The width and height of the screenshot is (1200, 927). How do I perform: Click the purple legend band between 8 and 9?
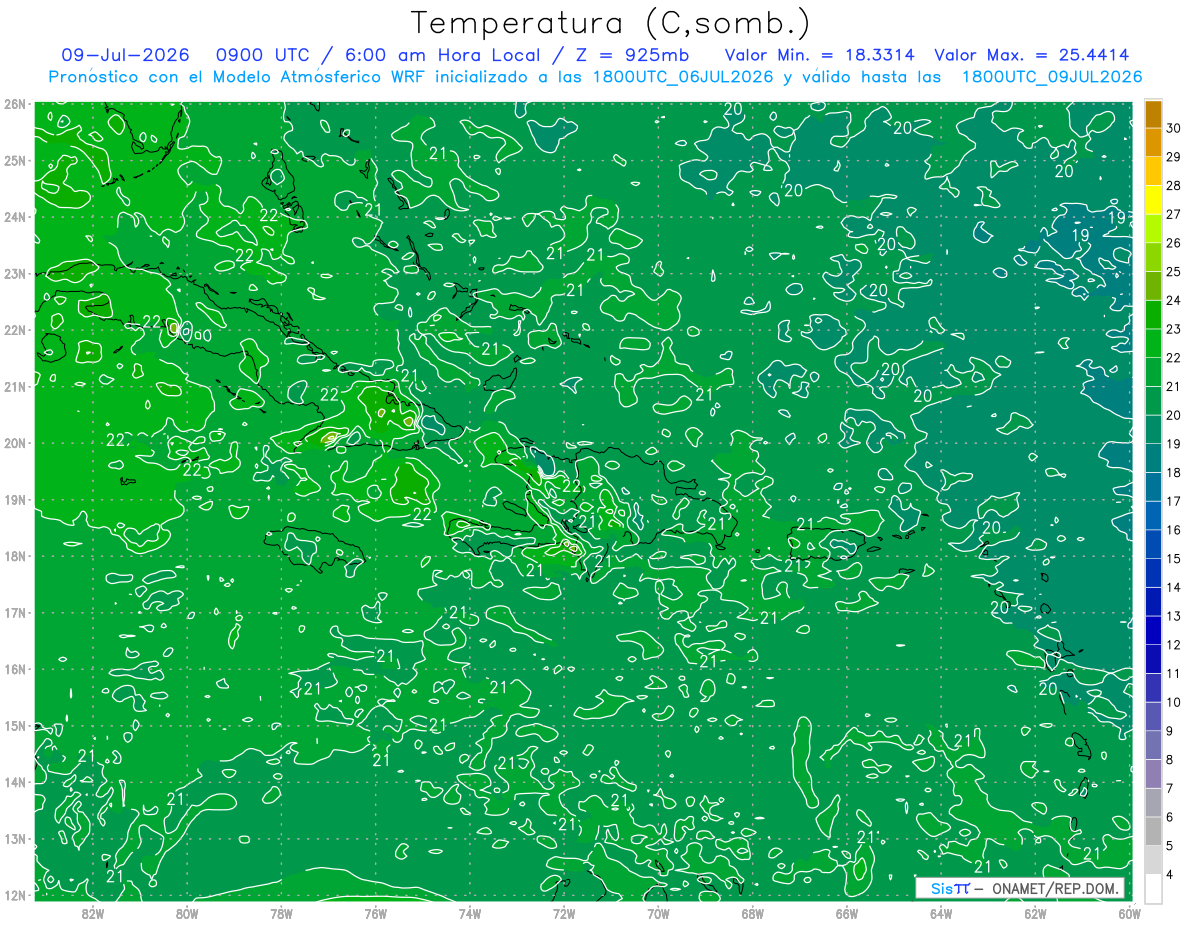tap(1153, 746)
